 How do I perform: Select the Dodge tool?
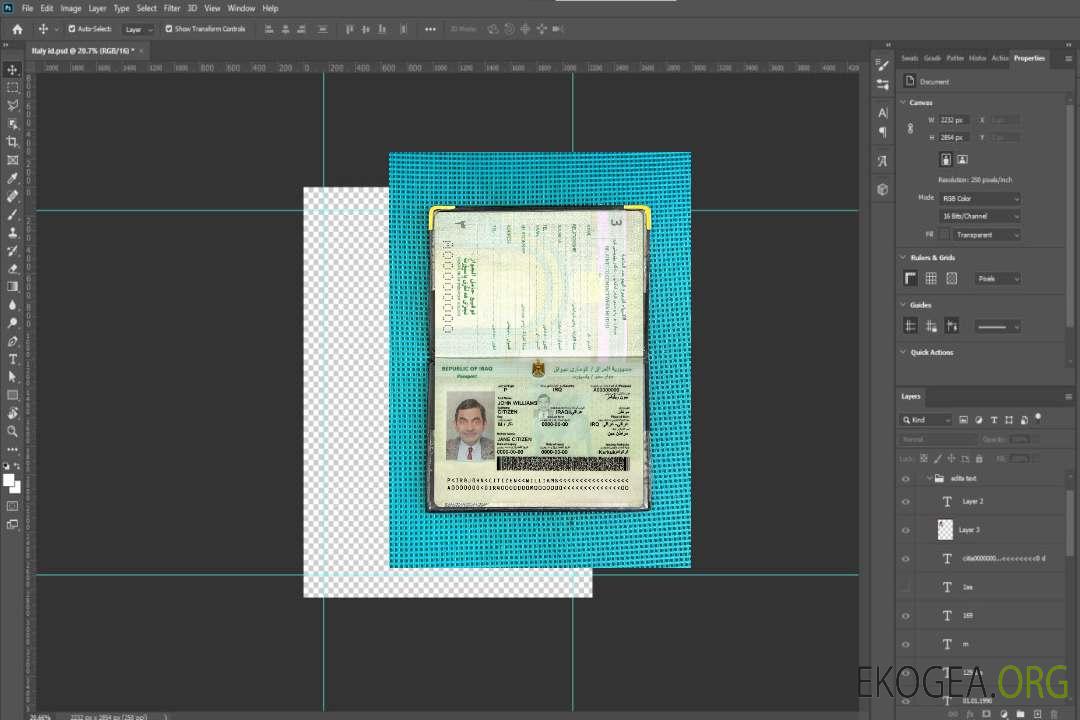click(x=12, y=323)
